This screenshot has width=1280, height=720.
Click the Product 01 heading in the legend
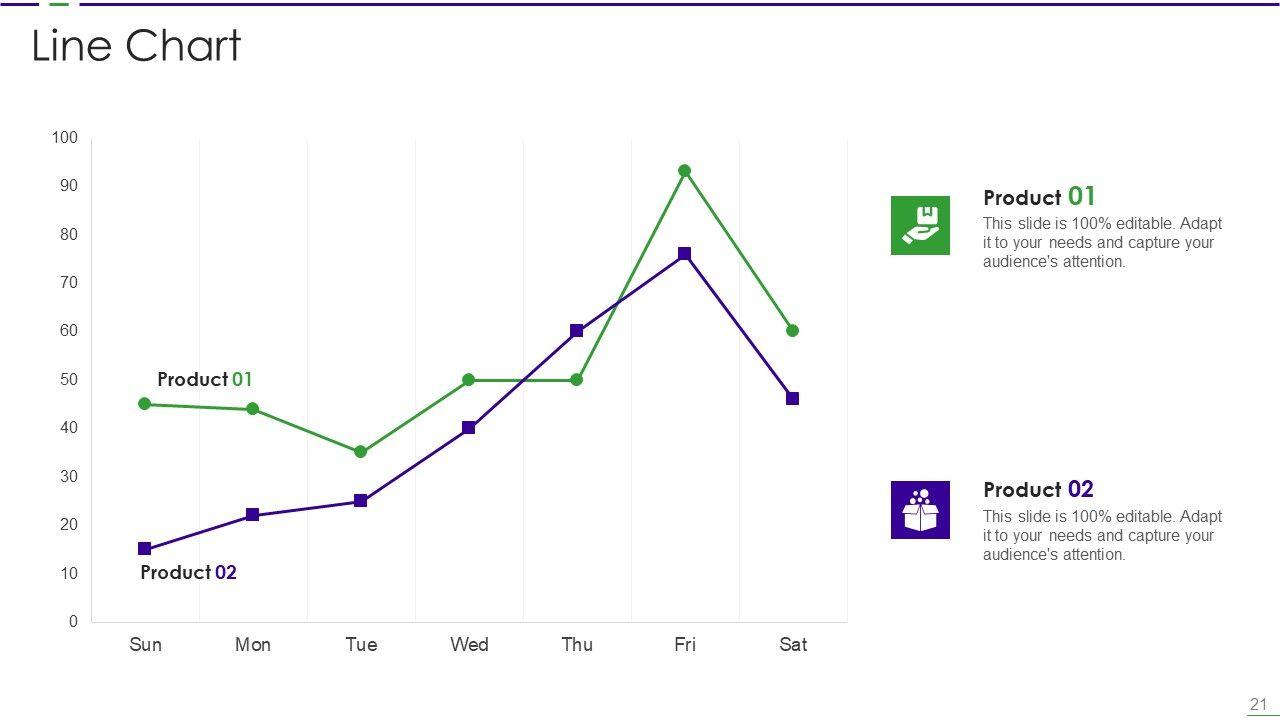(x=1039, y=197)
